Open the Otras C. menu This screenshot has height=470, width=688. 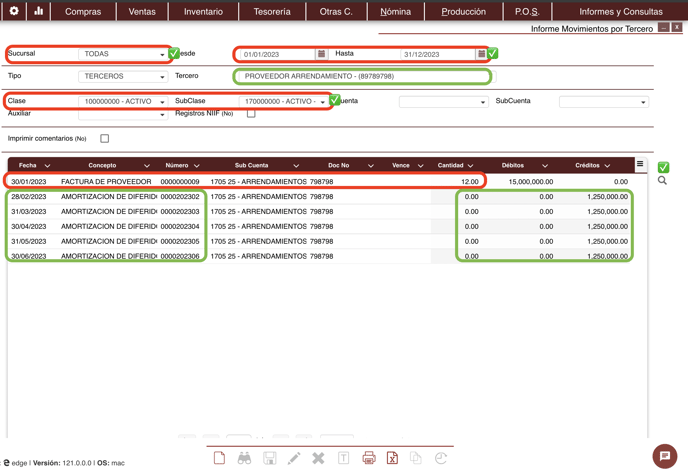336,12
